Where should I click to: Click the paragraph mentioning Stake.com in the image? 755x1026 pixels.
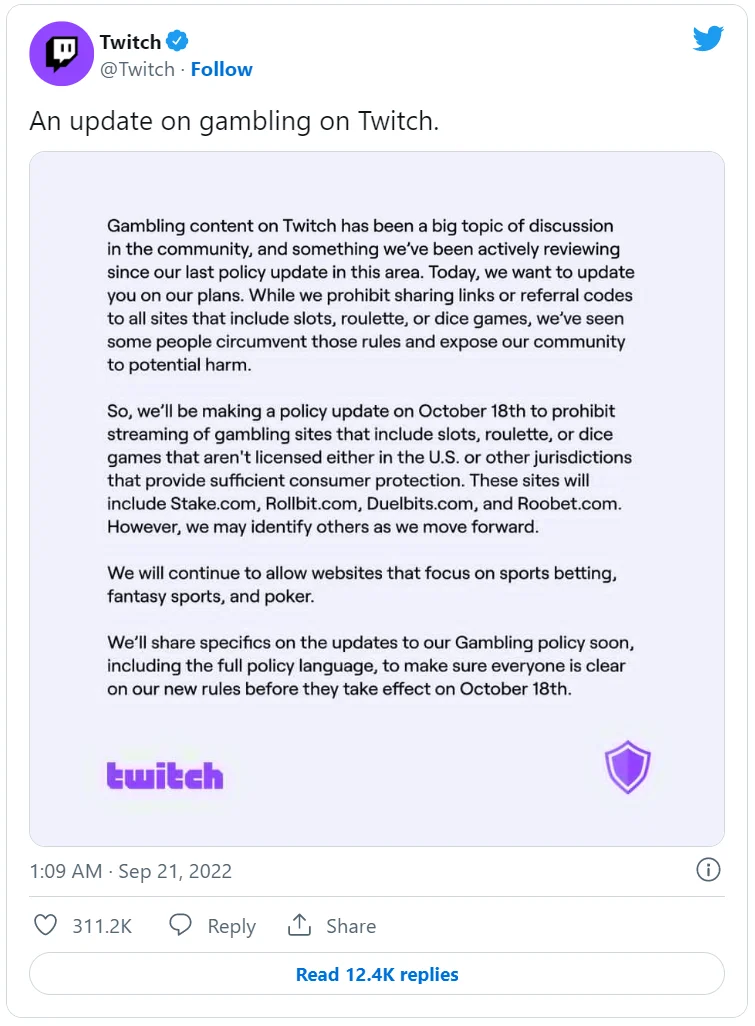click(x=370, y=469)
